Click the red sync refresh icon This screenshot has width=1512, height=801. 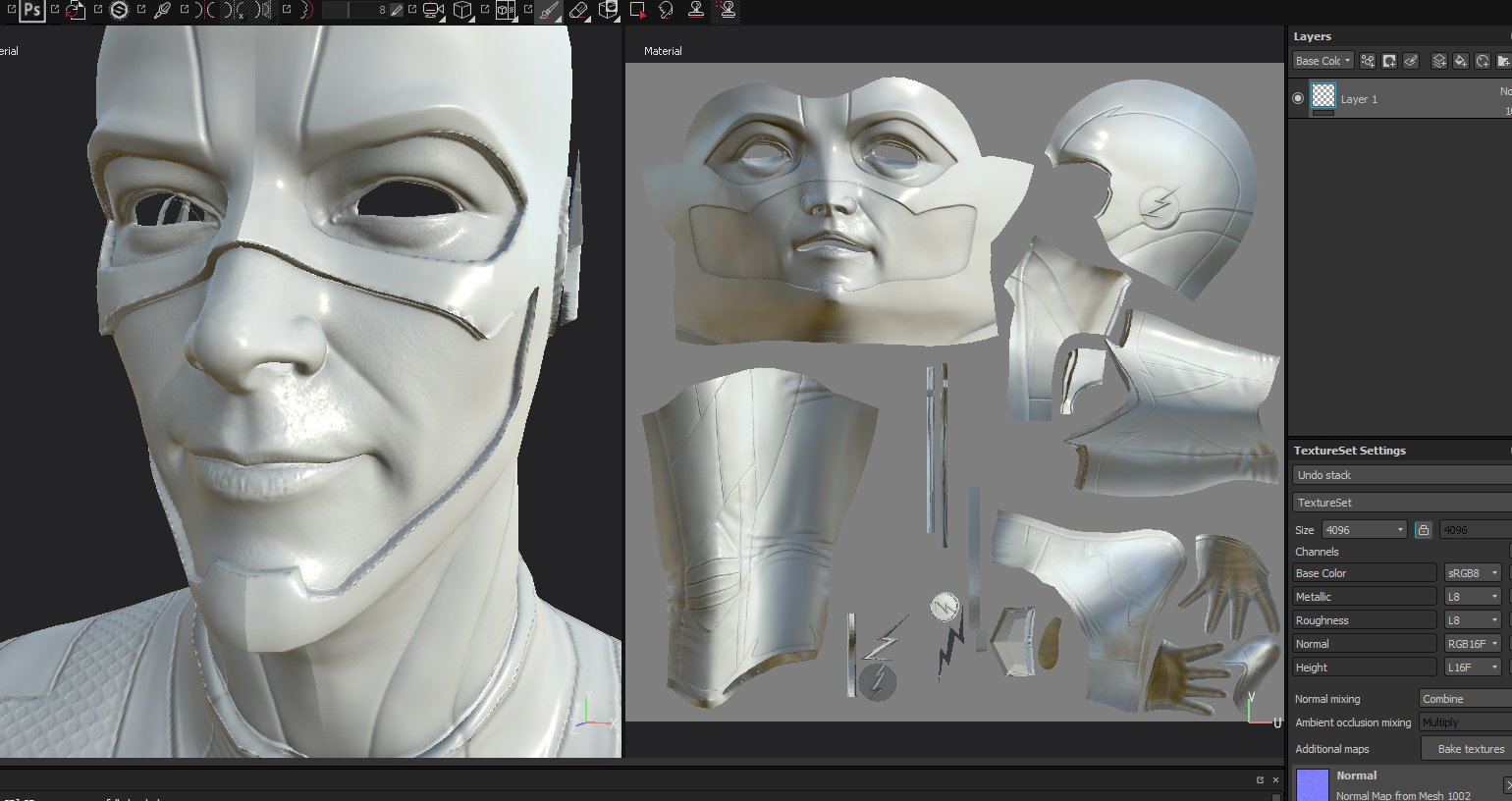tap(76, 10)
